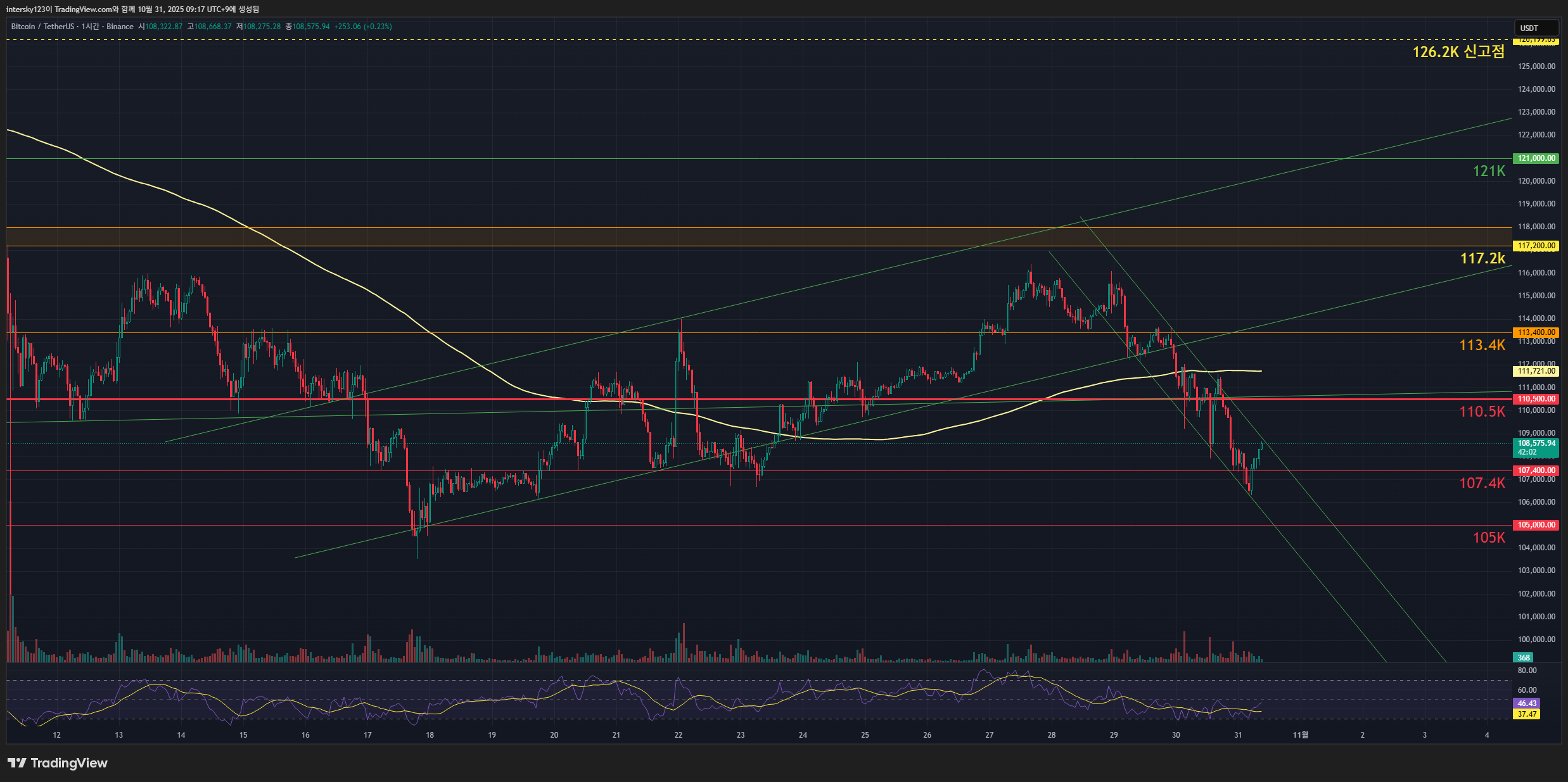Click the 11월 date label on time axis
Image resolution: width=1568 pixels, height=782 pixels.
1300,735
